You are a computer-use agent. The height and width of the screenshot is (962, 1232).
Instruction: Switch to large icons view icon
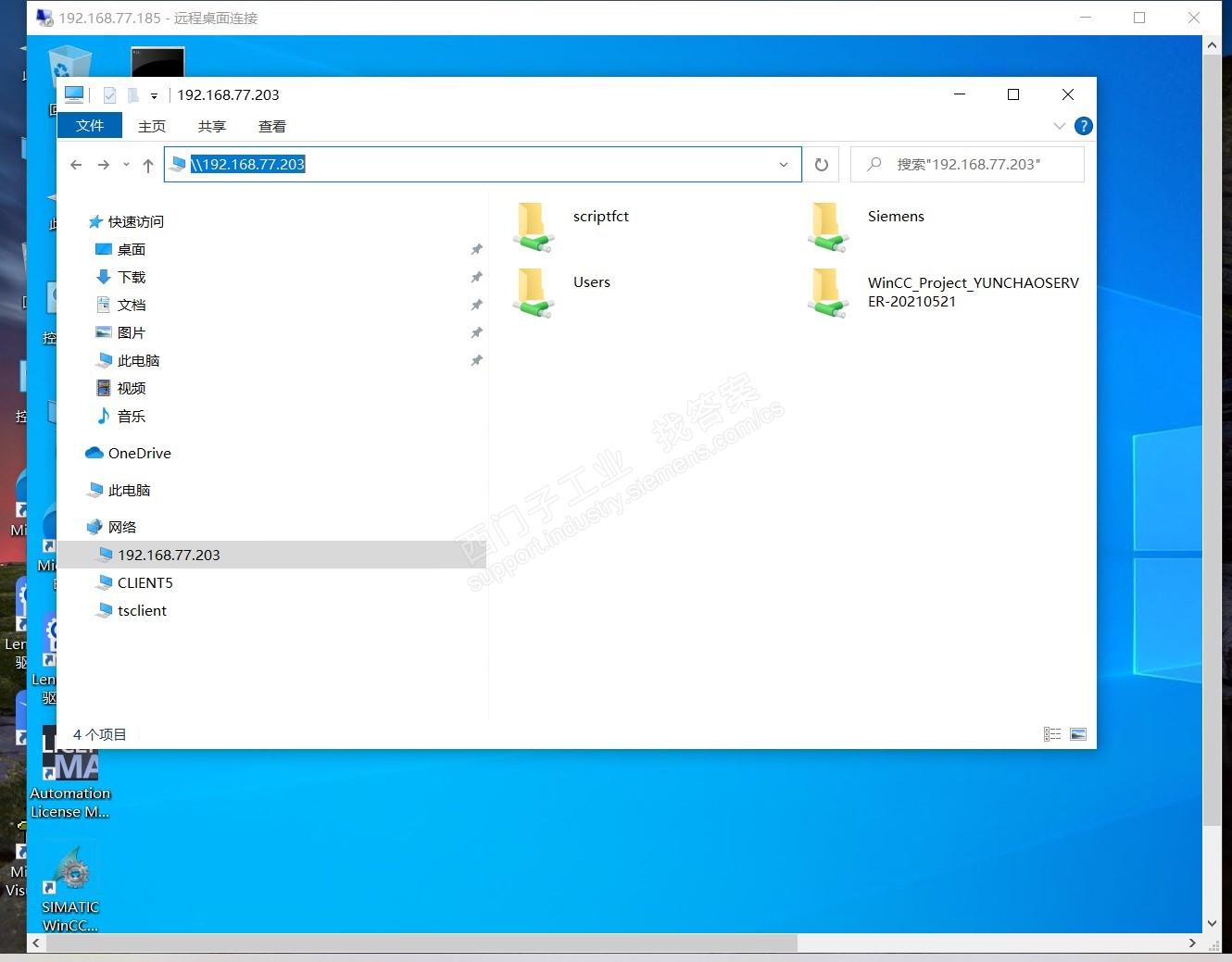click(x=1078, y=734)
